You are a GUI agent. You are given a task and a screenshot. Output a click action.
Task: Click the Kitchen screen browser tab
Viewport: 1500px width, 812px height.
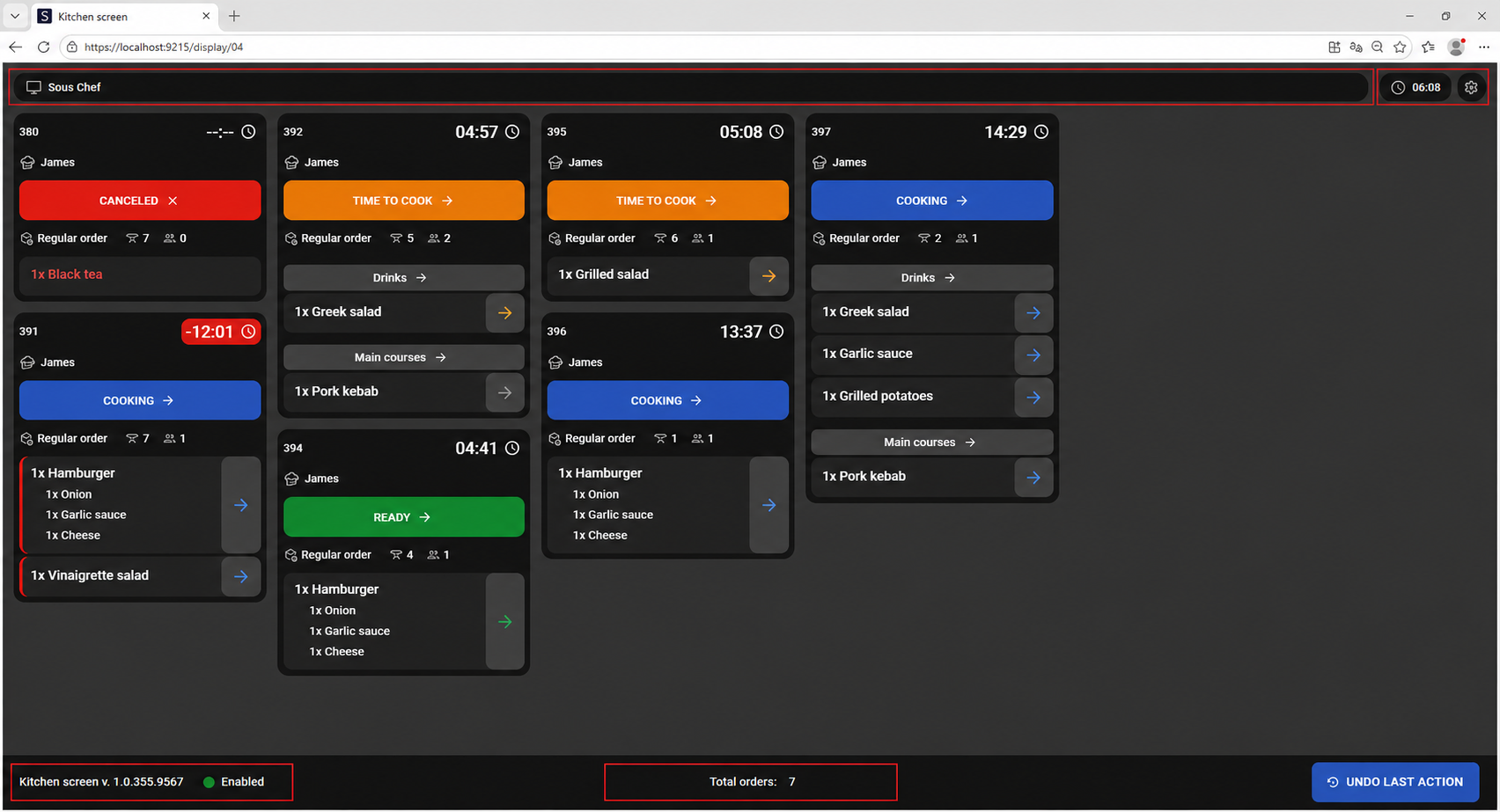126,16
